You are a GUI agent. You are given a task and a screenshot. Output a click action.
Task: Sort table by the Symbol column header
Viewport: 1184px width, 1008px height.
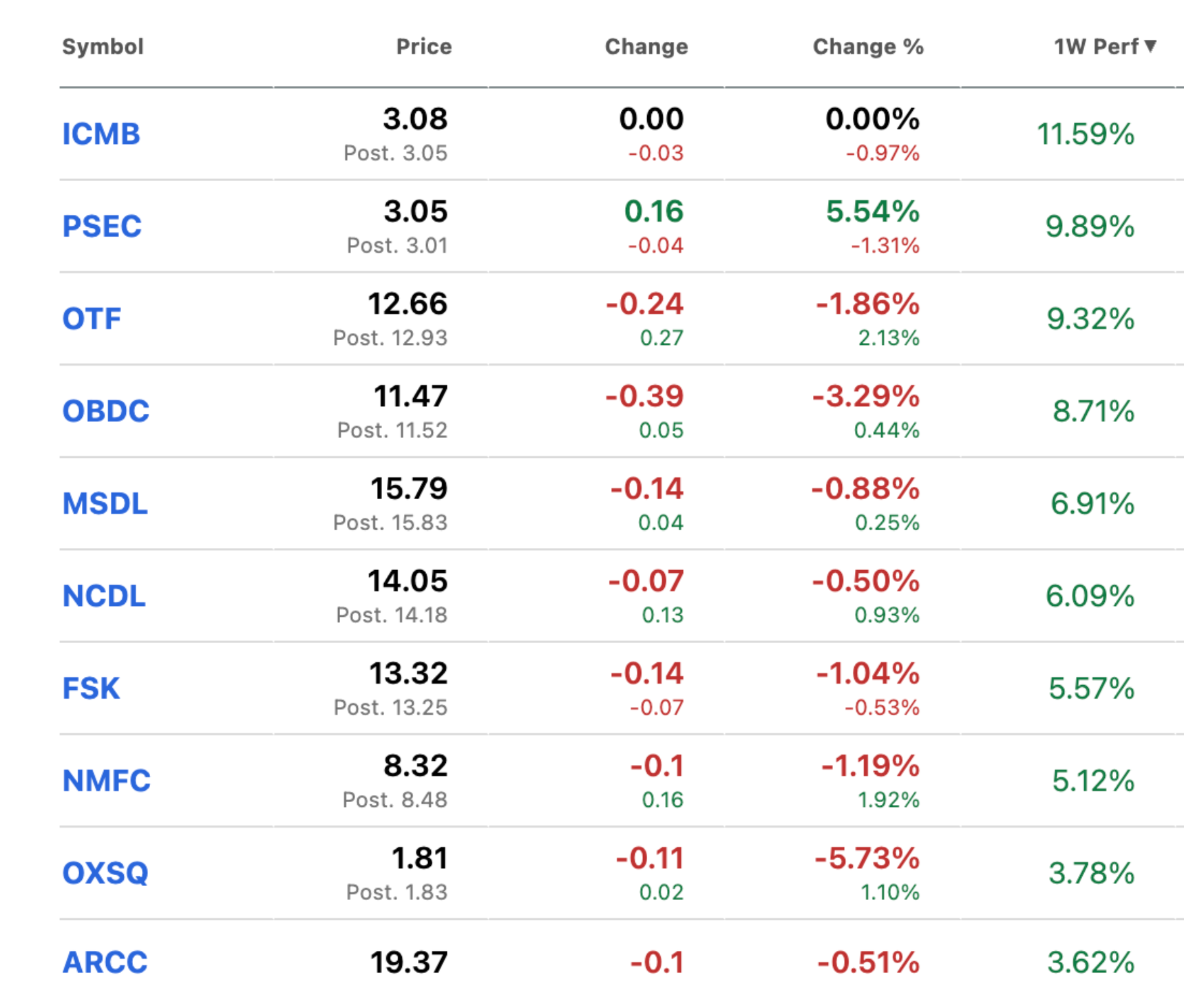point(103,47)
